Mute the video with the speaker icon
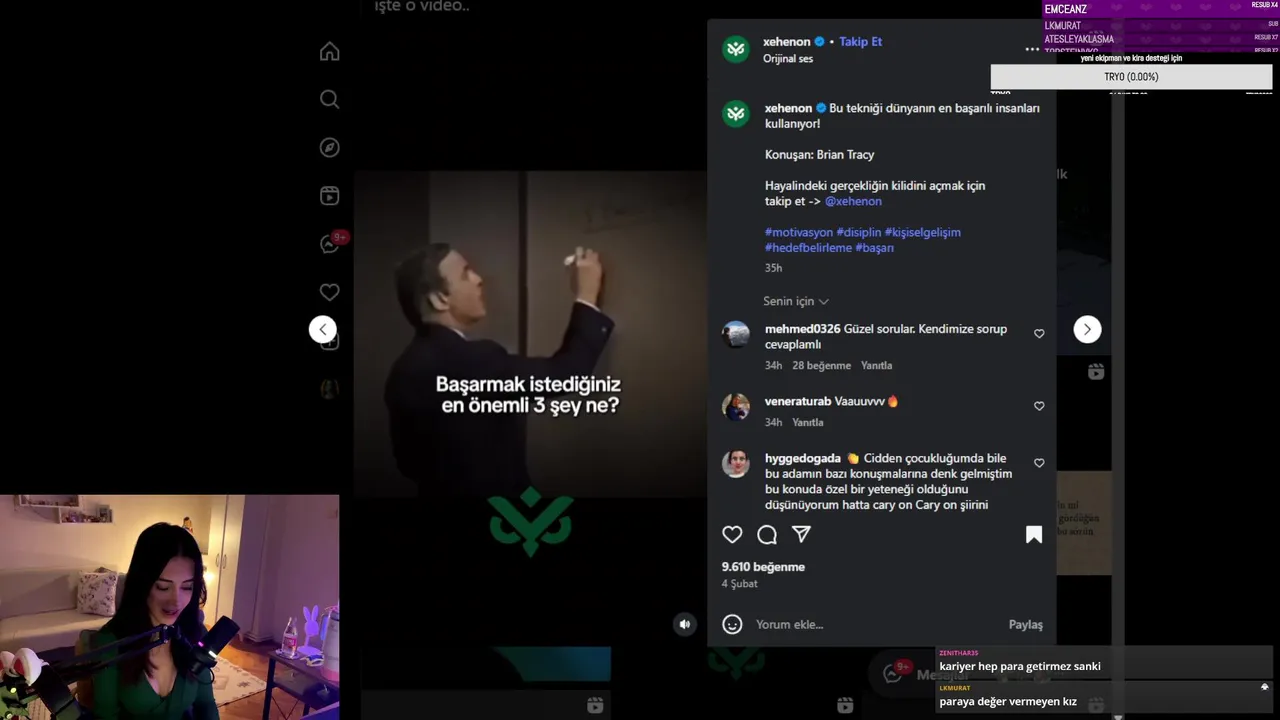Screen dimensions: 1280x720 (685, 624)
